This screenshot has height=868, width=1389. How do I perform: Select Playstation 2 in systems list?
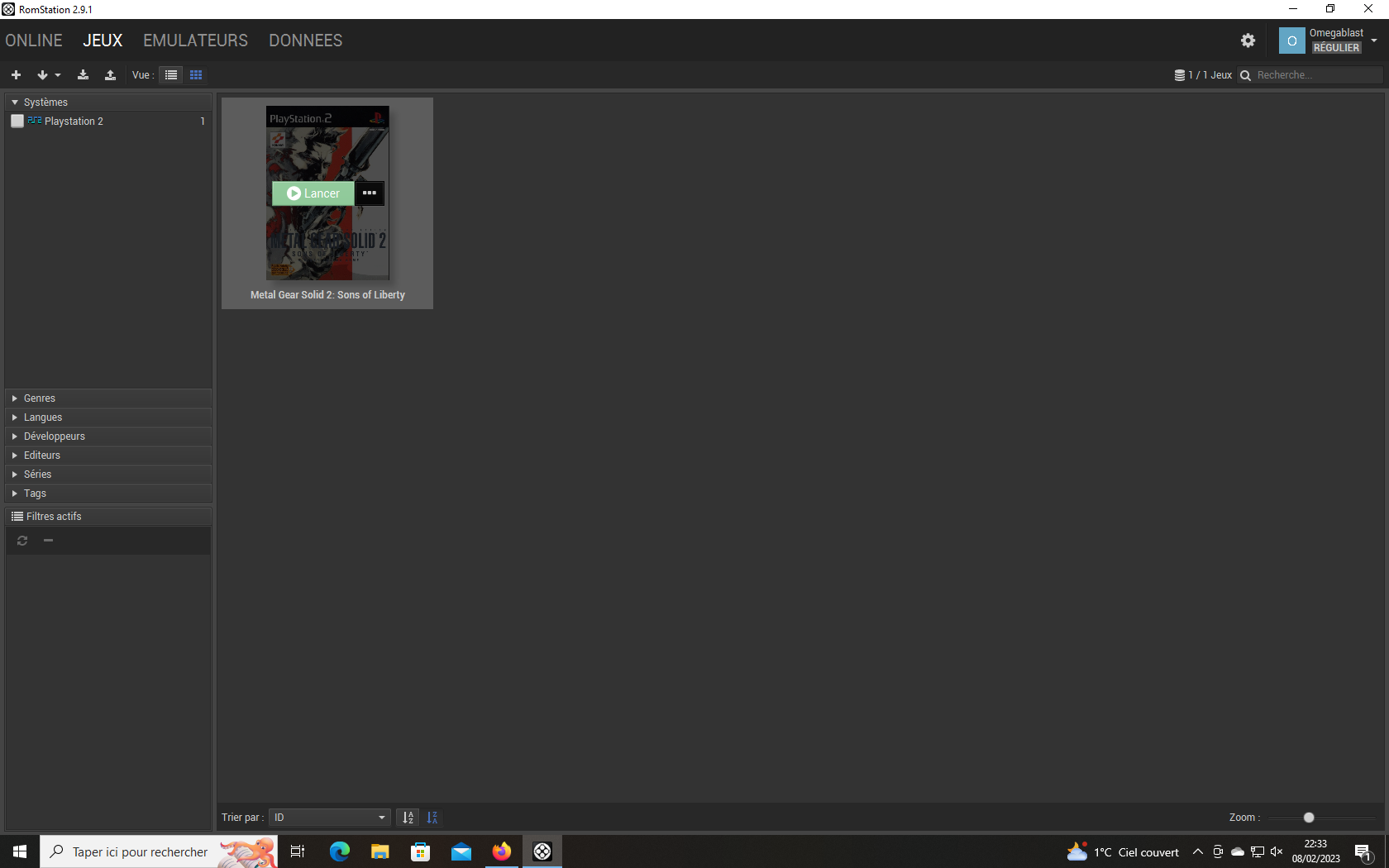74,122
